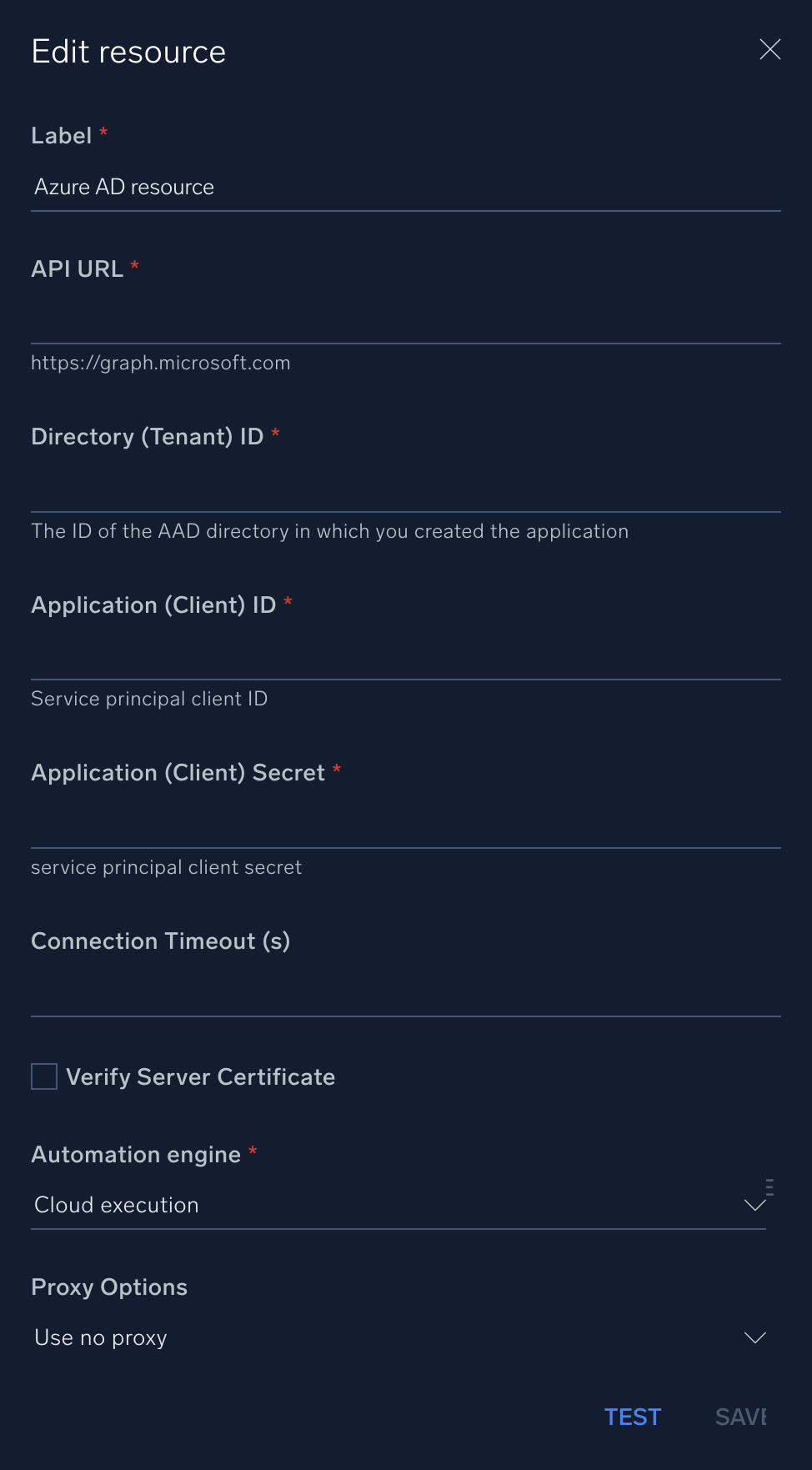Click the https://graph.microsoft.com helper text
Screen dimensions: 812x1470
(161, 363)
